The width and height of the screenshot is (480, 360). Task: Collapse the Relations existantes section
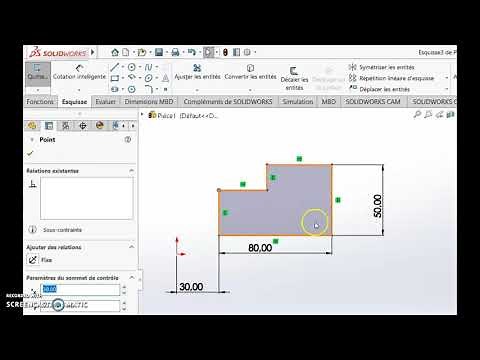click(x=132, y=171)
